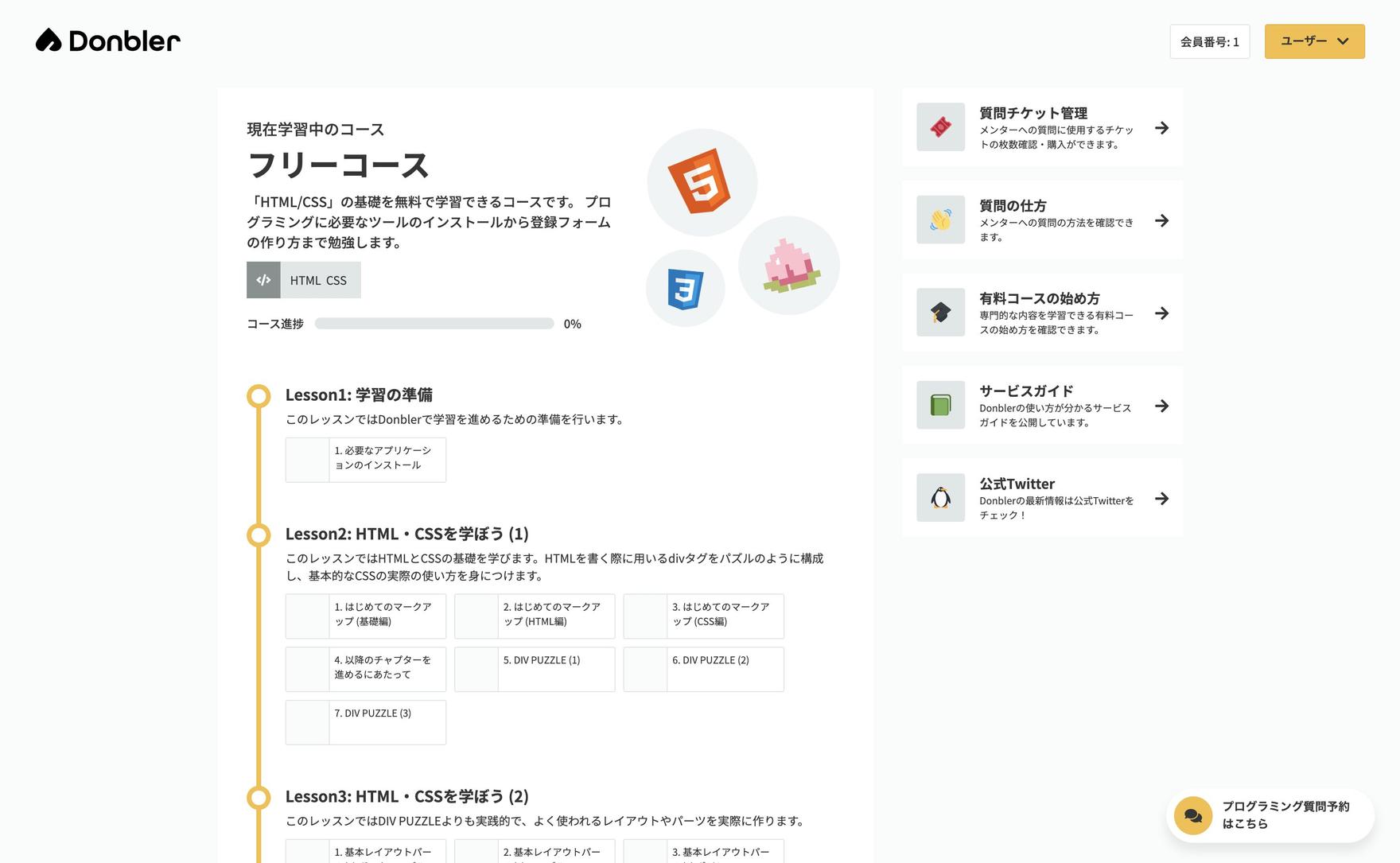Click the red ticket icon
Image resolution: width=1400 pixels, height=863 pixels.
[940, 127]
